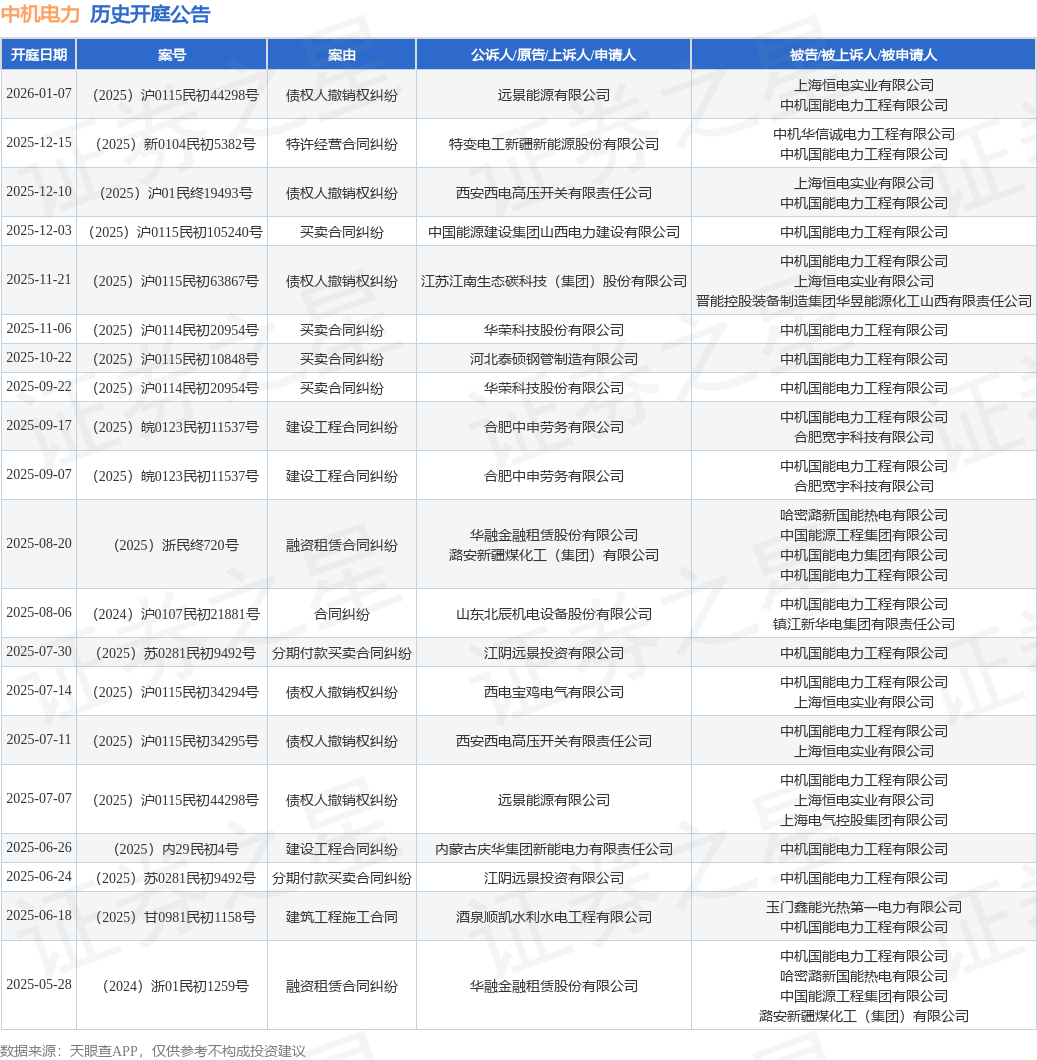Click the 开庭日期 column header
The width and height of the screenshot is (1037, 1060).
[x=39, y=55]
